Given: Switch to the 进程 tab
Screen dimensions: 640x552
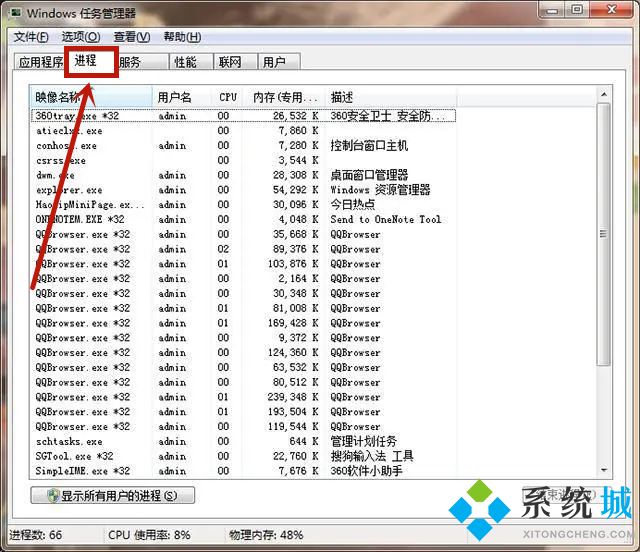Looking at the screenshot, I should tap(91, 61).
